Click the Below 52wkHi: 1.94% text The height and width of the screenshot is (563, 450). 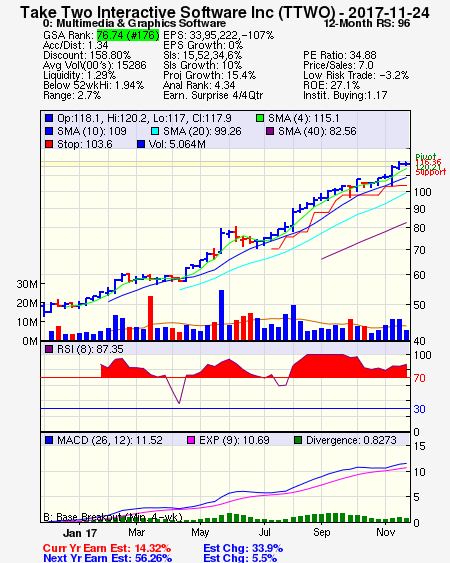tap(93, 85)
